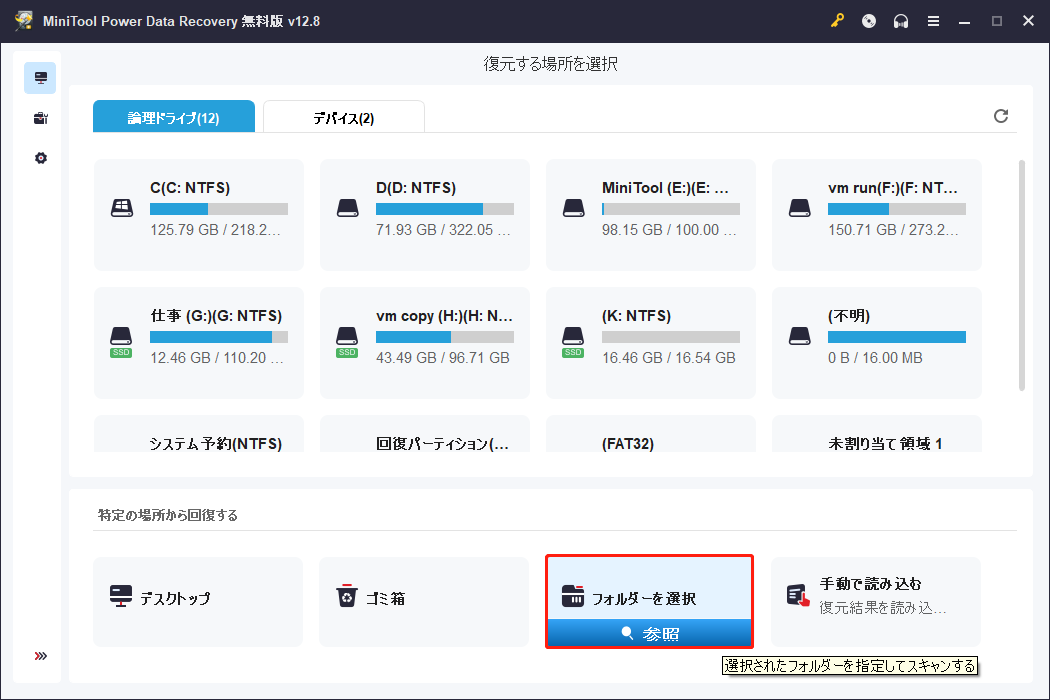
Task: Expand the sidebar using the chevron arrows
Action: coord(39,655)
